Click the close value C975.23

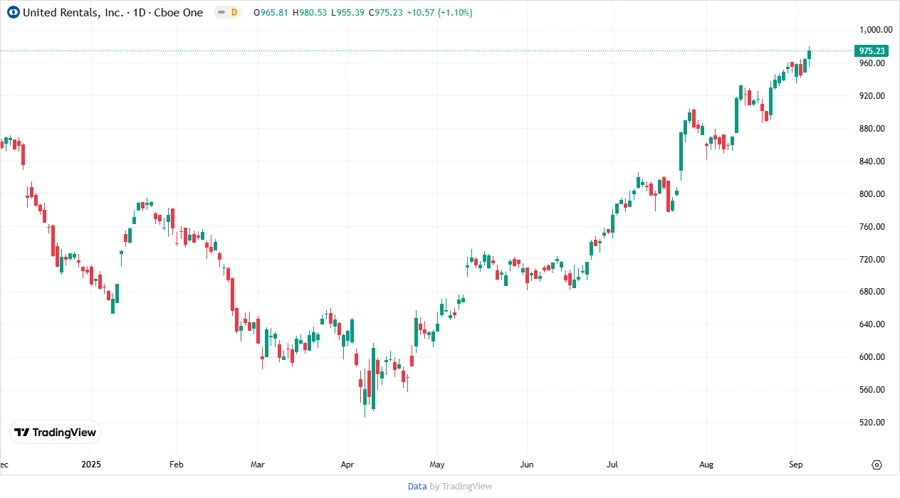pyautogui.click(x=385, y=12)
